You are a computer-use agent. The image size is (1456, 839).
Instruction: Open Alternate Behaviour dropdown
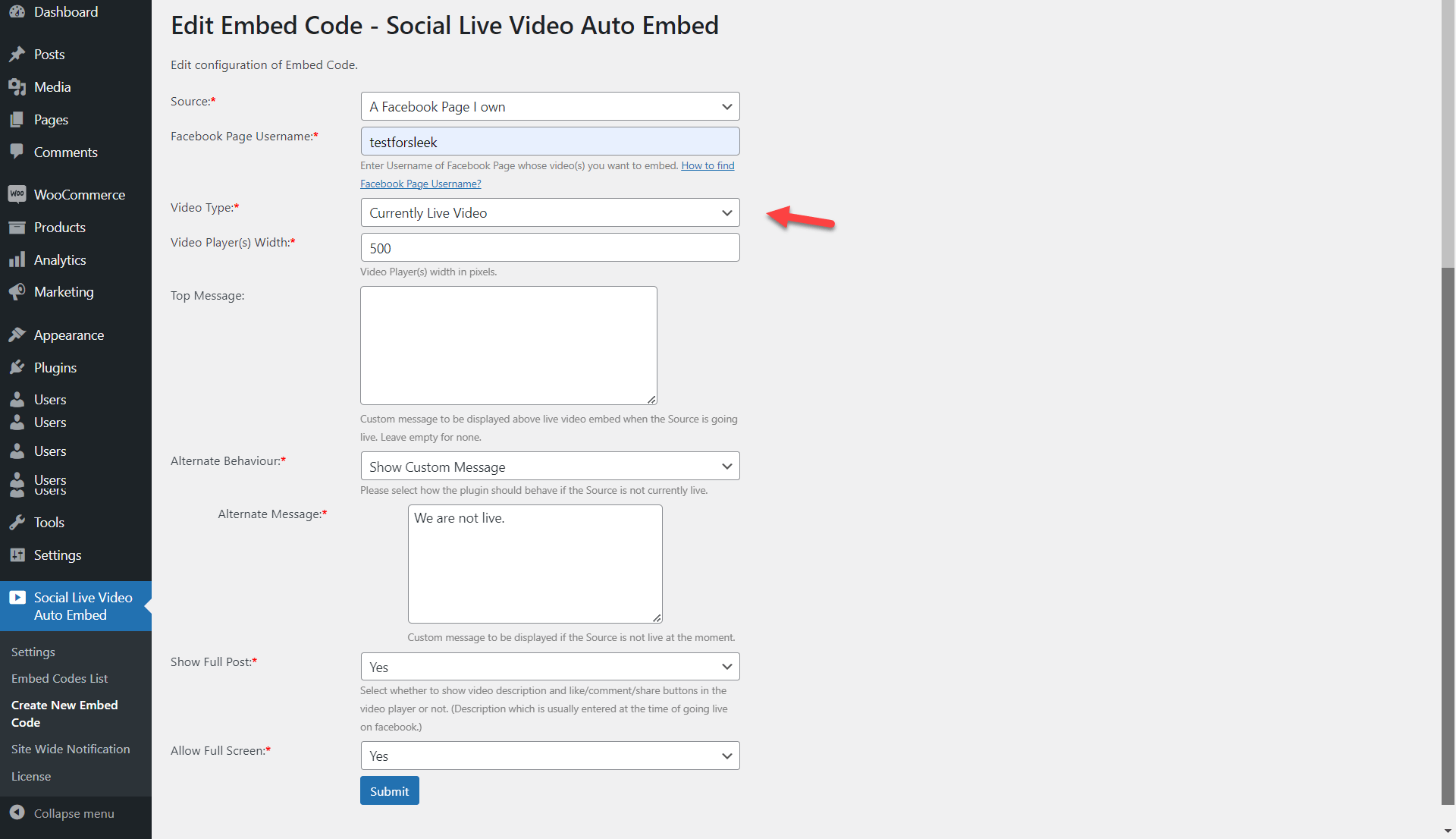[550, 467]
